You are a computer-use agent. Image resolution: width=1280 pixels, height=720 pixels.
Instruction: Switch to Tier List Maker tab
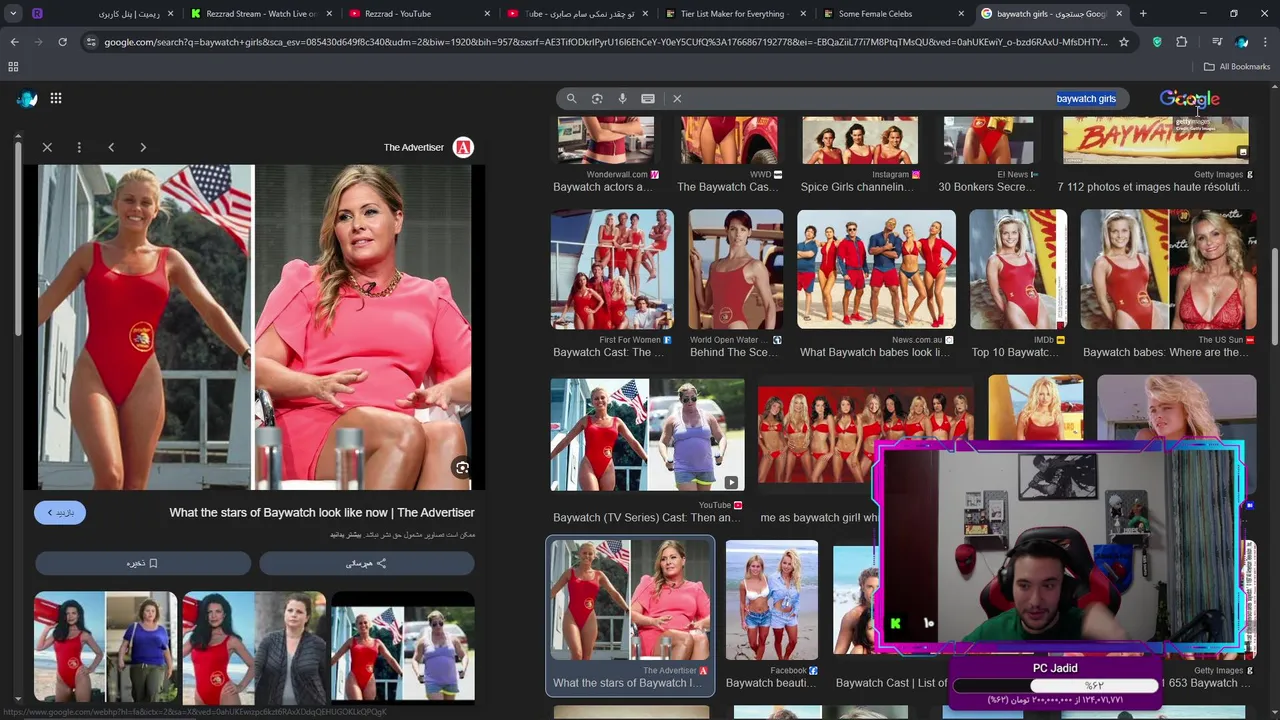[x=736, y=14]
